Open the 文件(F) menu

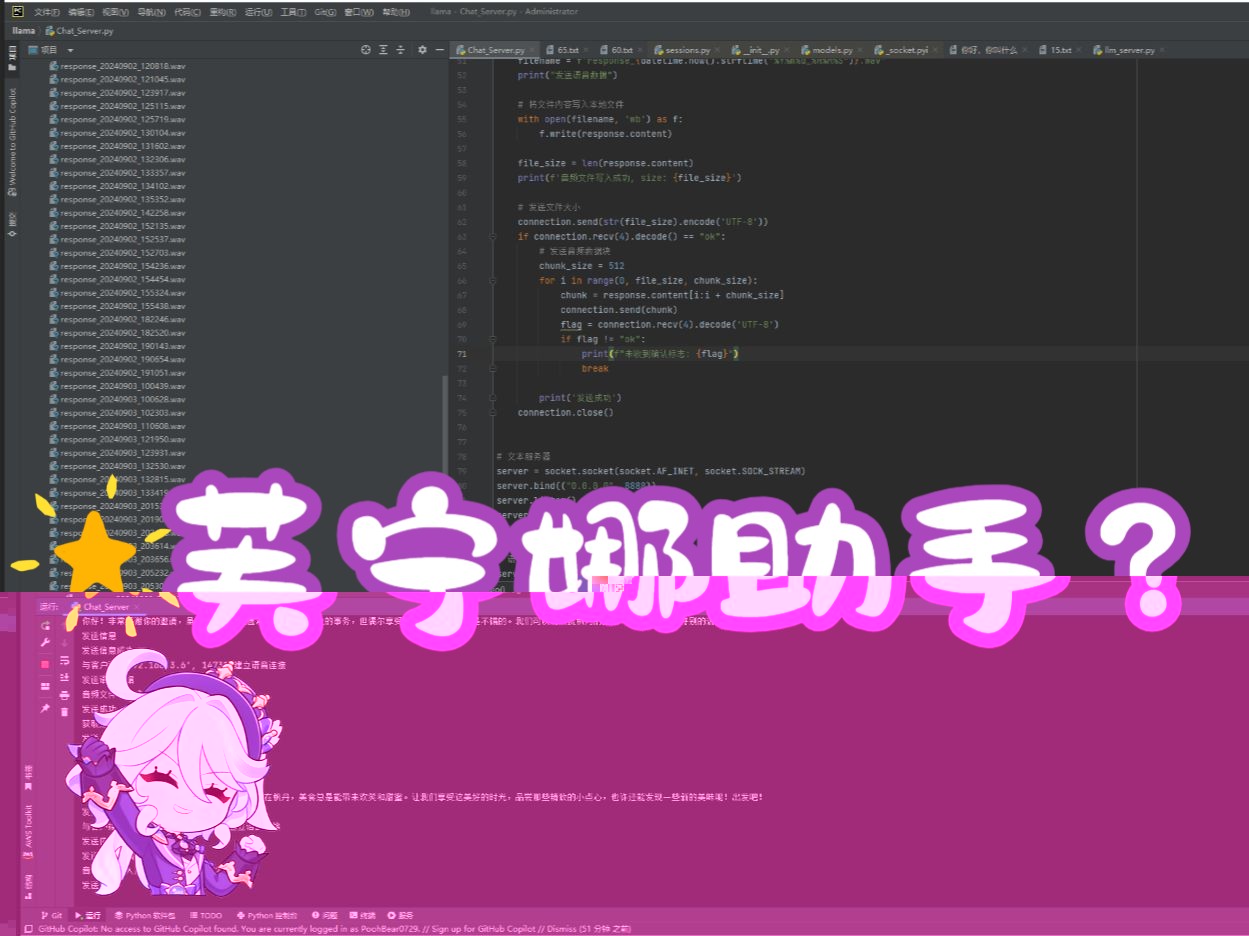click(x=47, y=12)
